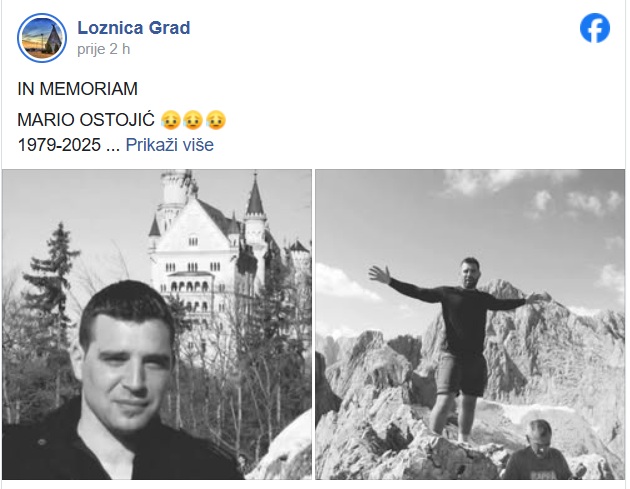Click the rocky peak behind the standing man
Viewport: 630px width, 489px height.
534,342
